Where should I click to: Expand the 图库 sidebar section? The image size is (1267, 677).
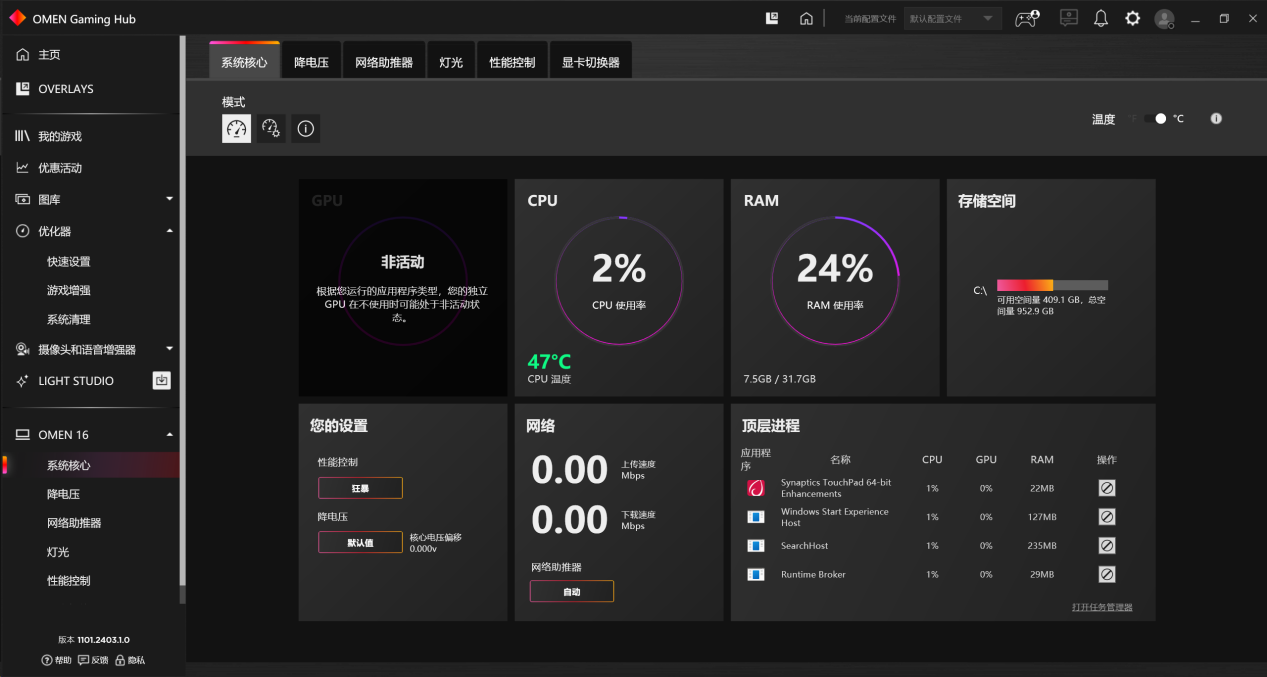pyautogui.click(x=169, y=199)
